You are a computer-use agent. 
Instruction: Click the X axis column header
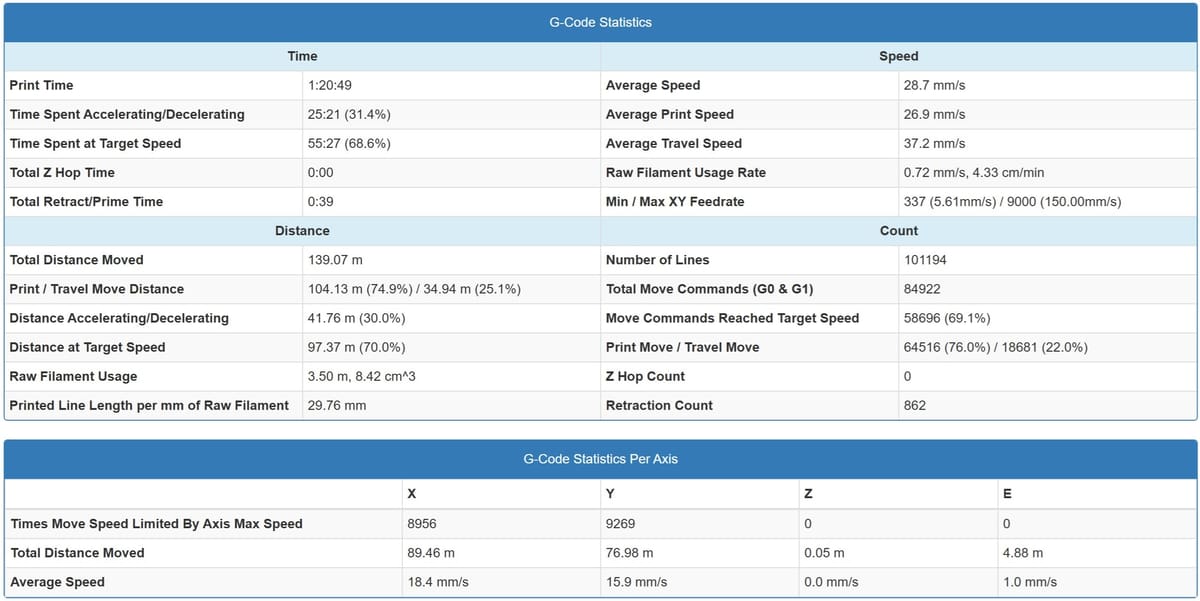coord(412,494)
